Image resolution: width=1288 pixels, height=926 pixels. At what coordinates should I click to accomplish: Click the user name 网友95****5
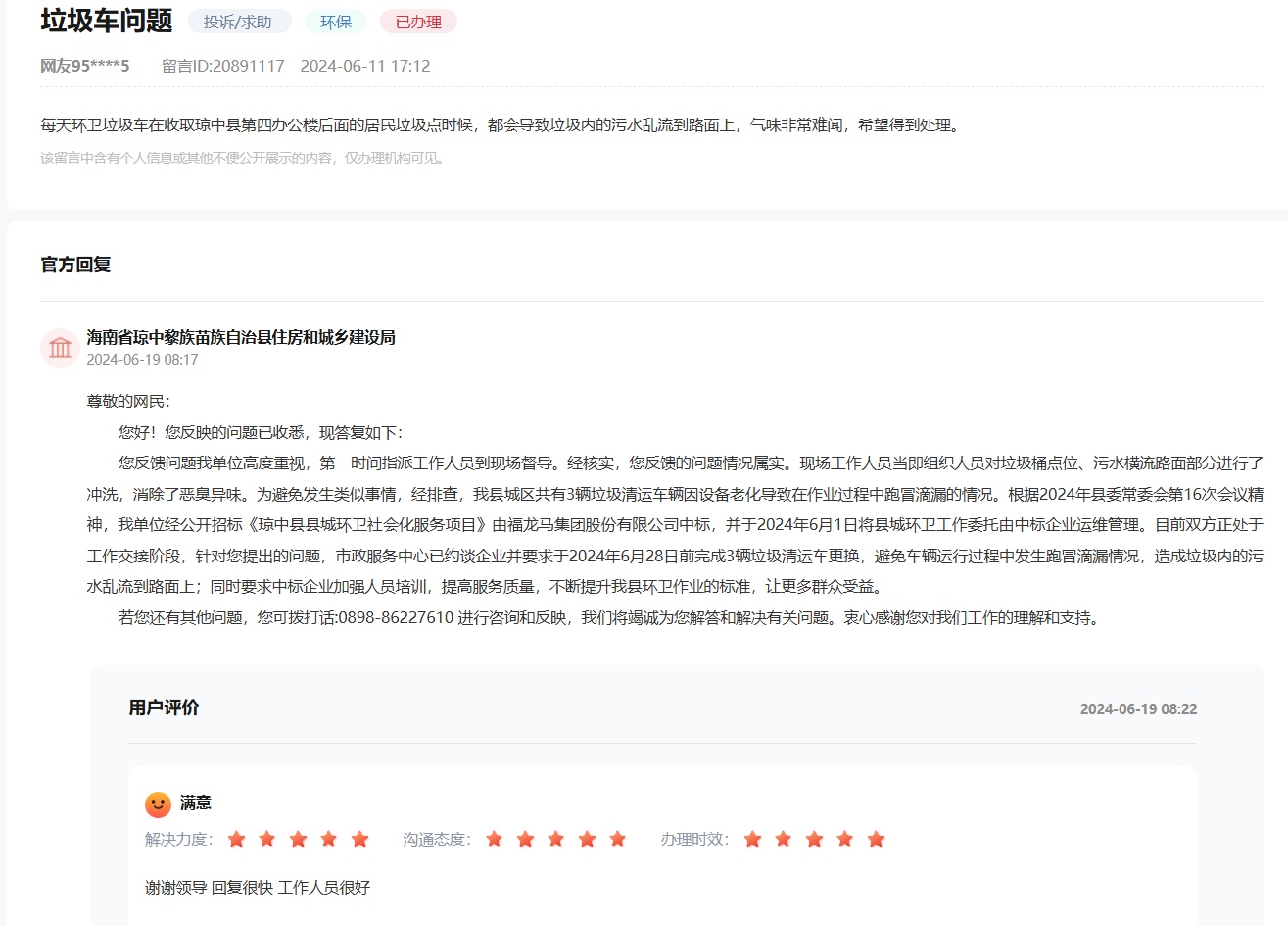(x=85, y=66)
